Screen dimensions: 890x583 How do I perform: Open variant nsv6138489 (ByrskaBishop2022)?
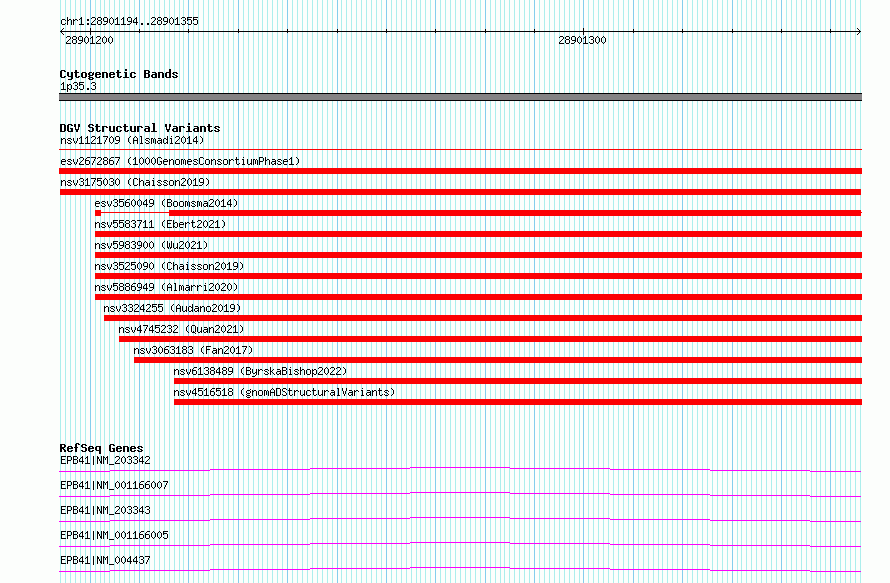(x=260, y=371)
